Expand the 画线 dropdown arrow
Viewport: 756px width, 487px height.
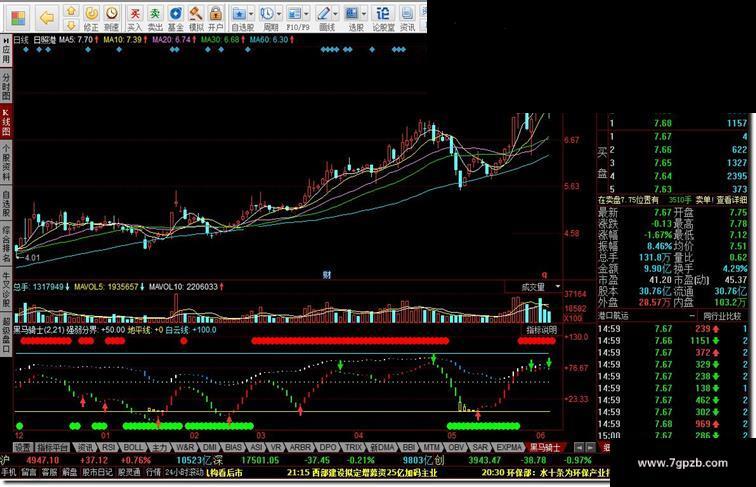335,14
